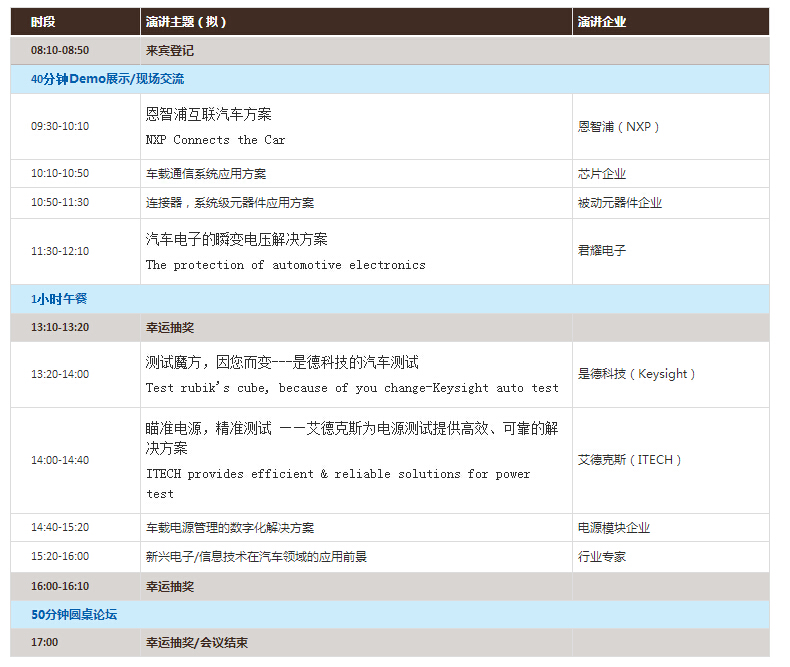
Task: Select the 幸运抽奖/会议结束 final row
Action: 197,643
